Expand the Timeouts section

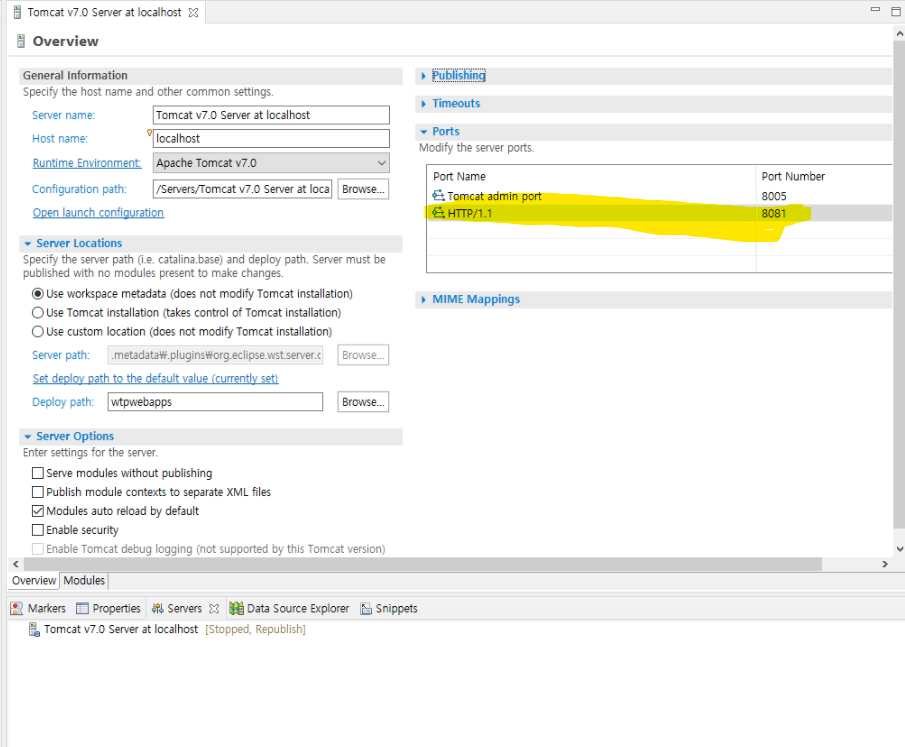[x=424, y=104]
